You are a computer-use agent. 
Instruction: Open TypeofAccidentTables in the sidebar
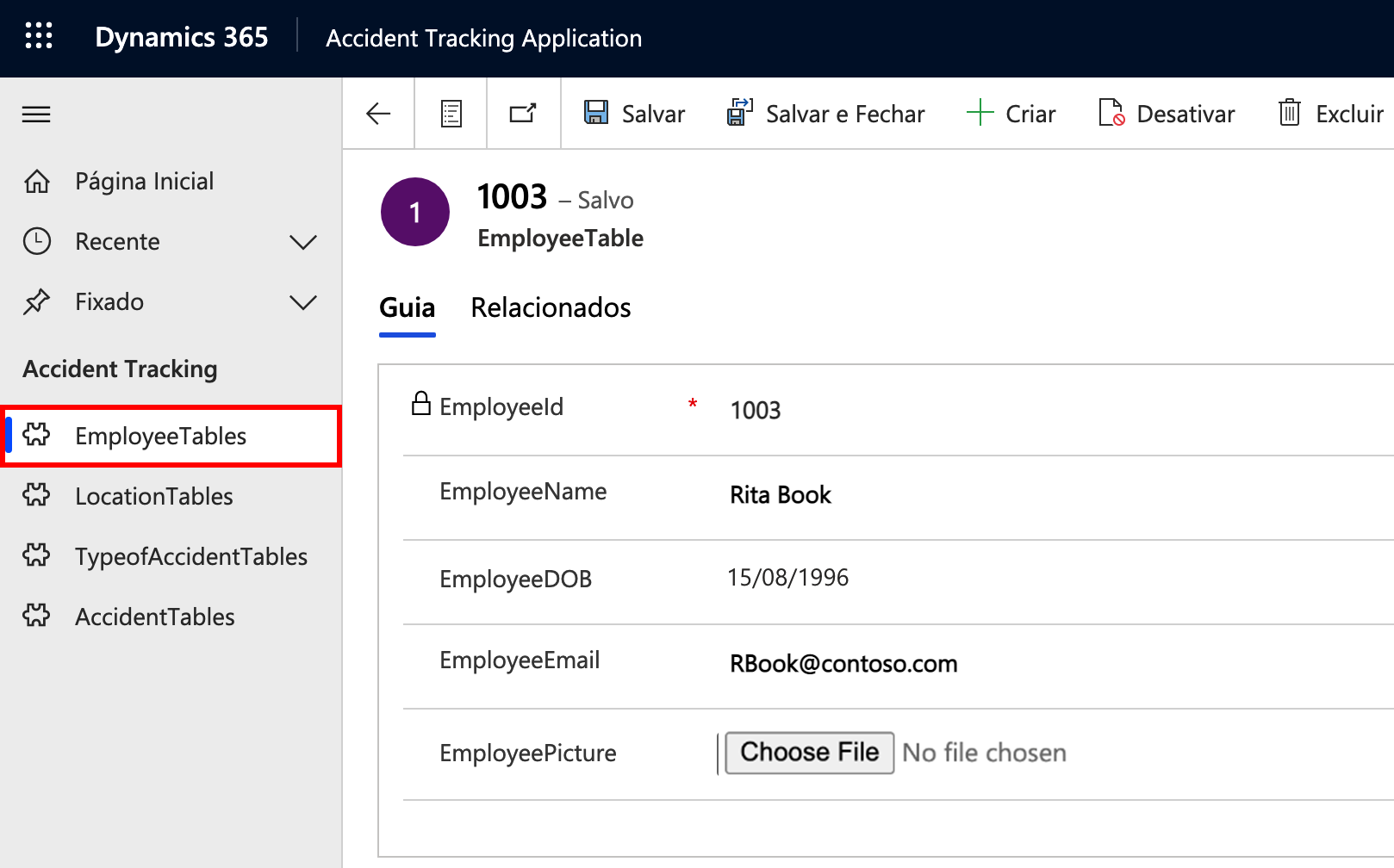191,556
